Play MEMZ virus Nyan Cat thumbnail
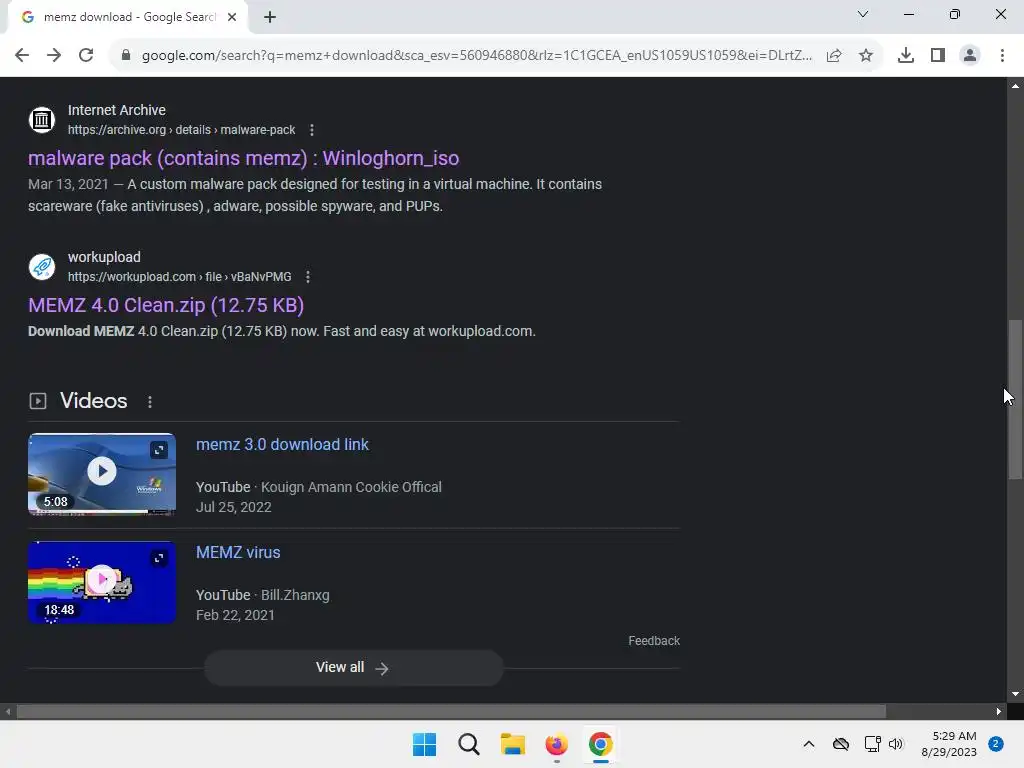This screenshot has height=768, width=1024. click(102, 582)
